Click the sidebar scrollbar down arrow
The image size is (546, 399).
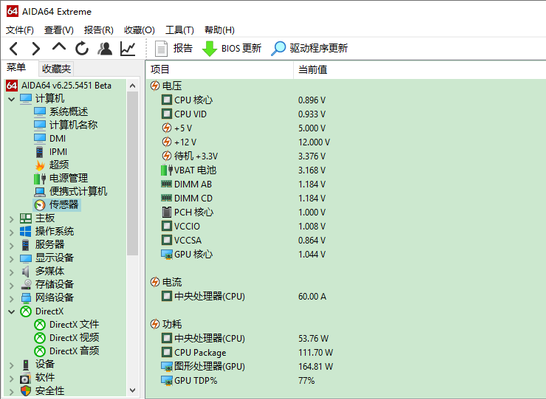[133, 390]
